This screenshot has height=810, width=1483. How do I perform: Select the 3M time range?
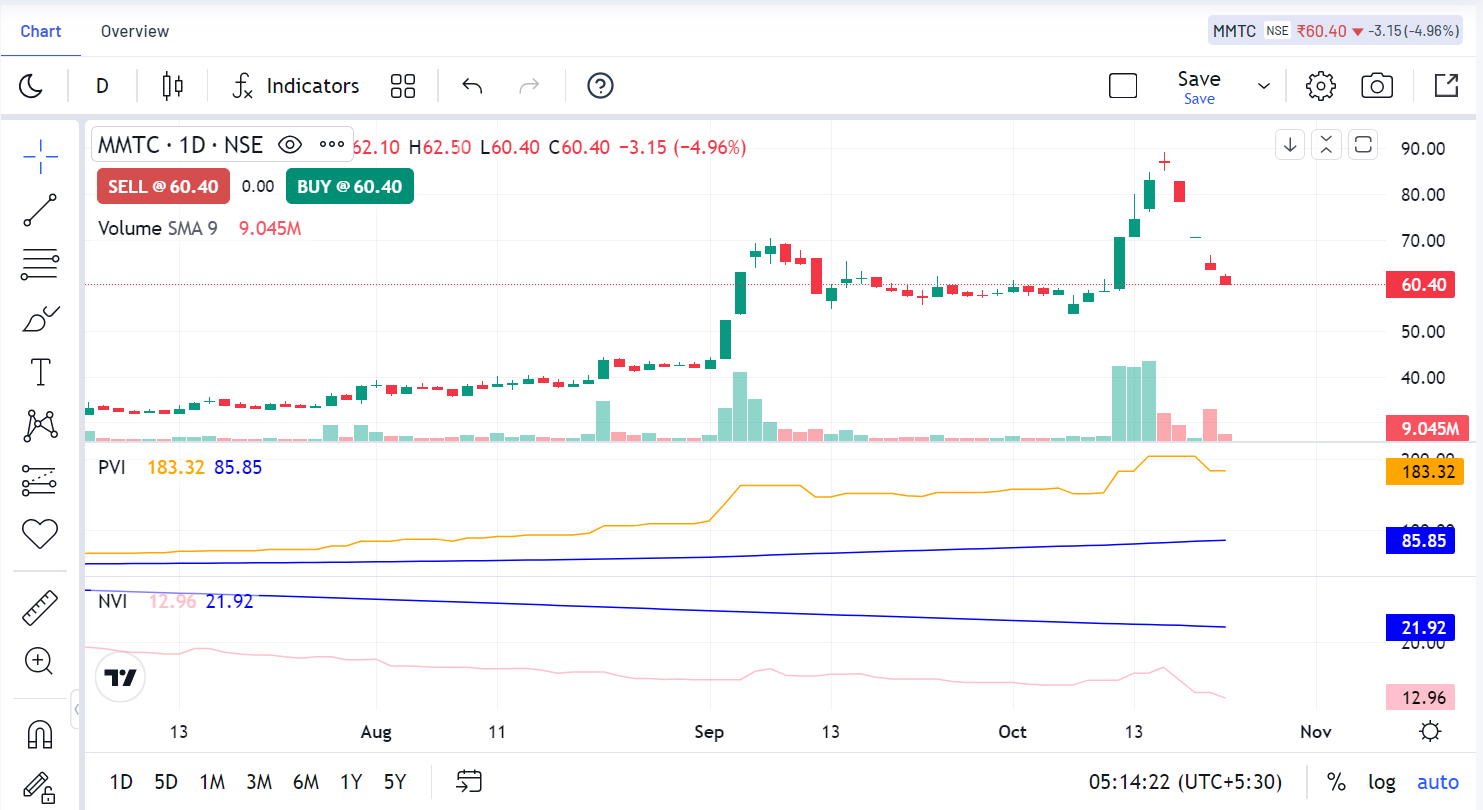tap(259, 782)
